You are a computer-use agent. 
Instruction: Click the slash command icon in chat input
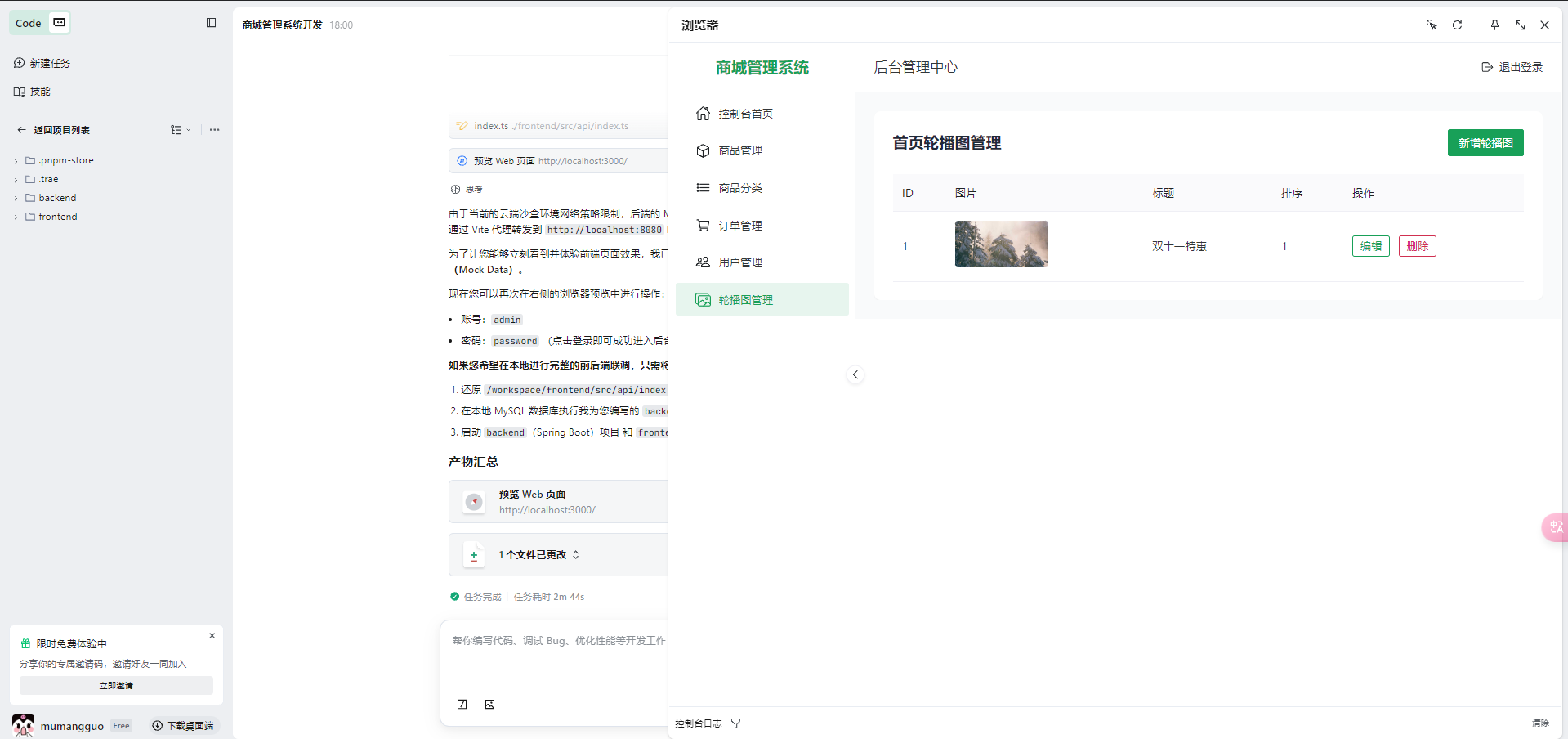pos(462,705)
